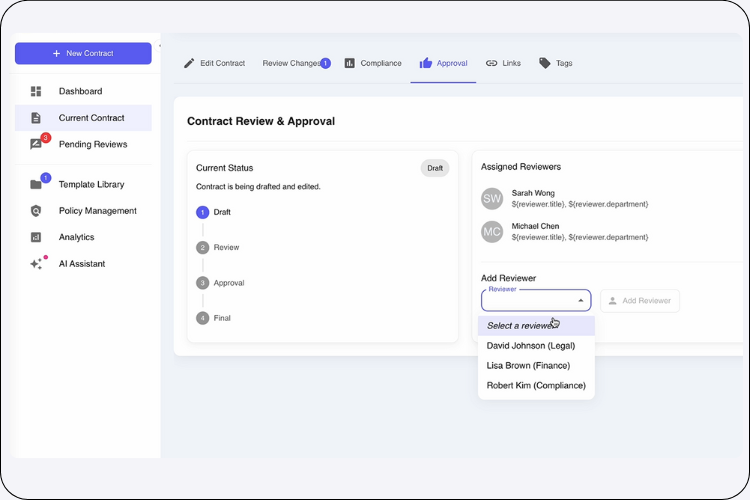Select Lisa Brown (Finance) option
Screen dimensions: 750x500
(x=535, y=365)
